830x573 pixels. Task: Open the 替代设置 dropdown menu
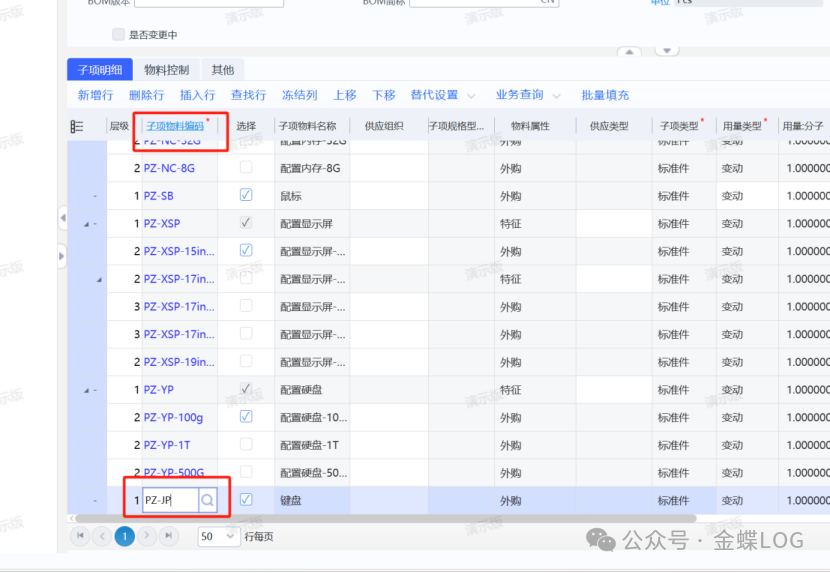click(x=440, y=95)
